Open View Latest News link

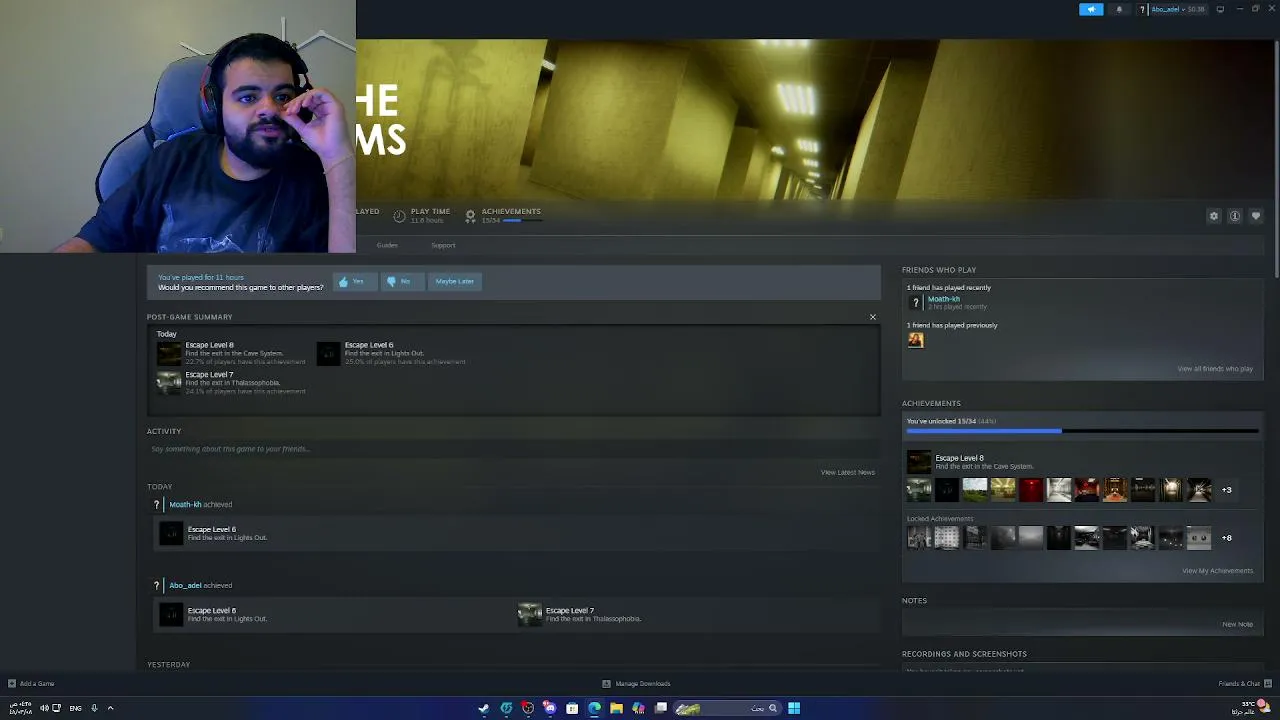[848, 472]
